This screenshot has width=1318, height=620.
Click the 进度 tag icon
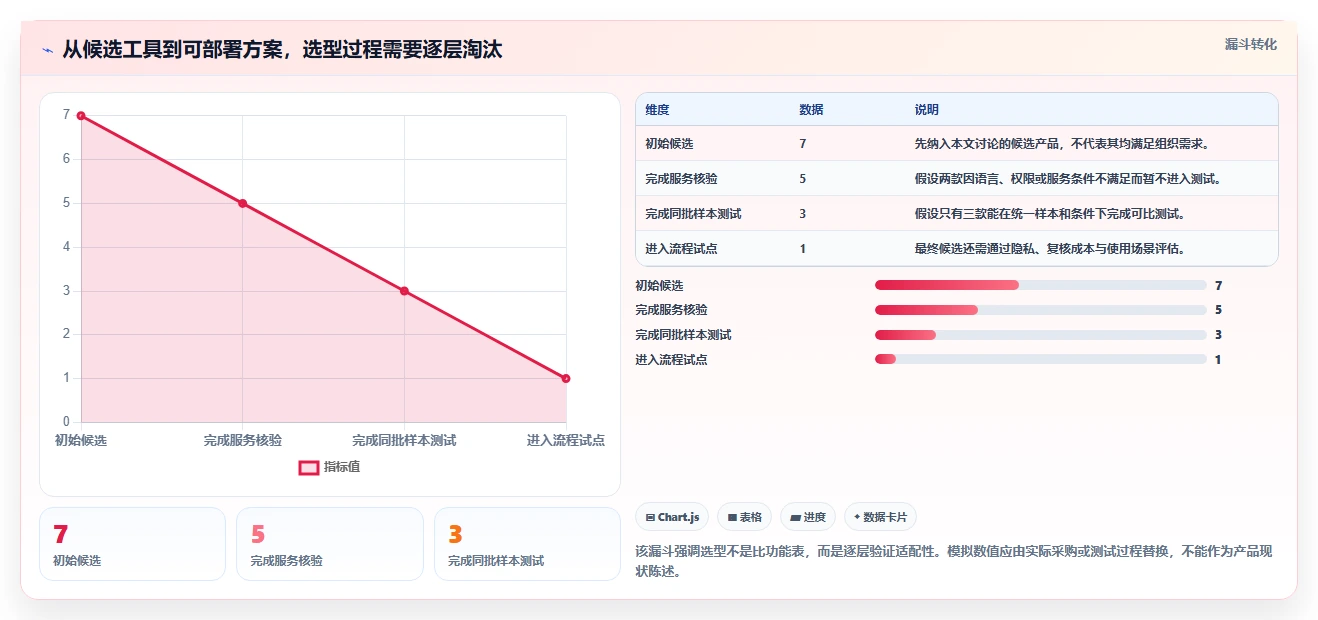point(795,518)
